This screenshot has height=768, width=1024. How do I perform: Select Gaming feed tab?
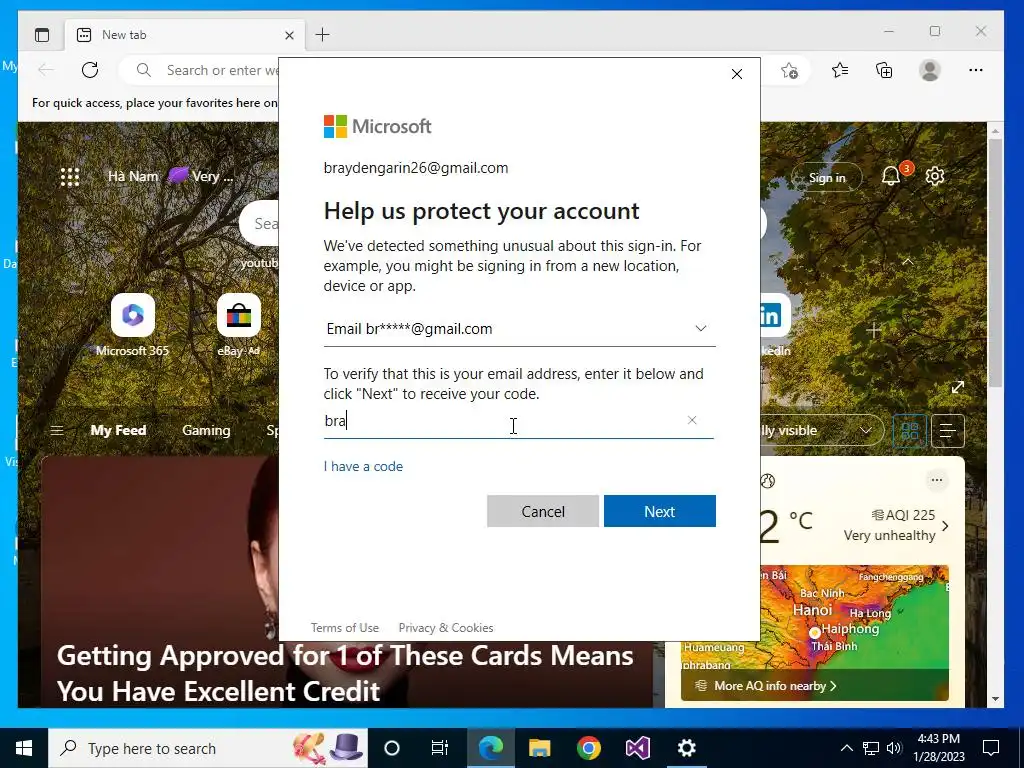(206, 430)
